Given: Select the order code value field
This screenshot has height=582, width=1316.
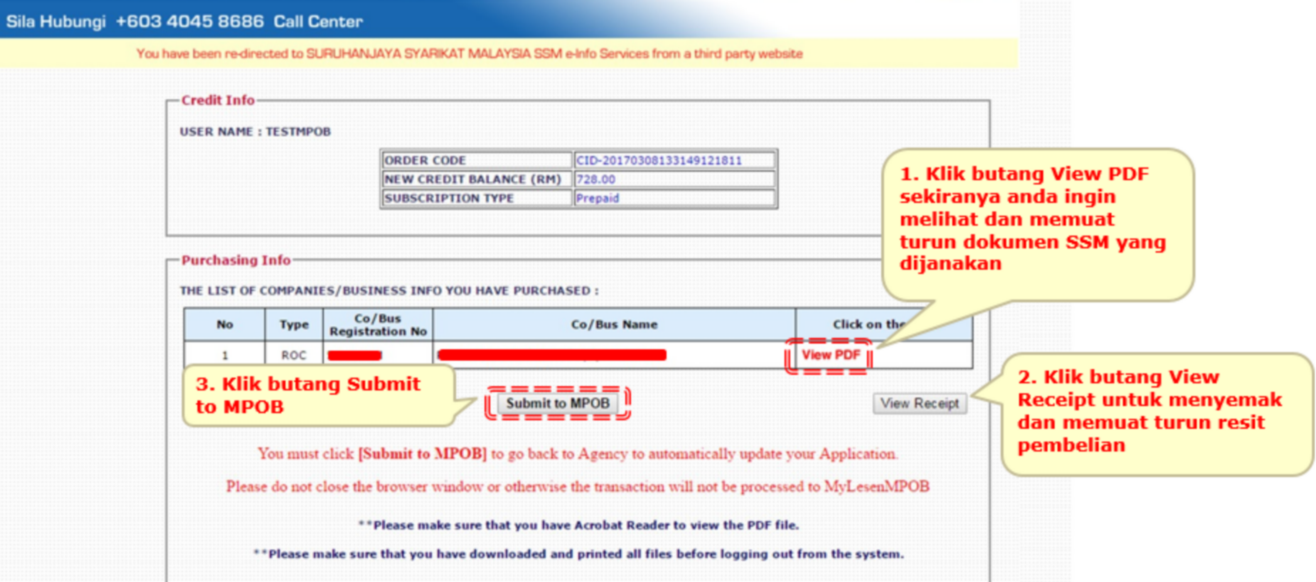Looking at the screenshot, I should click(x=674, y=160).
